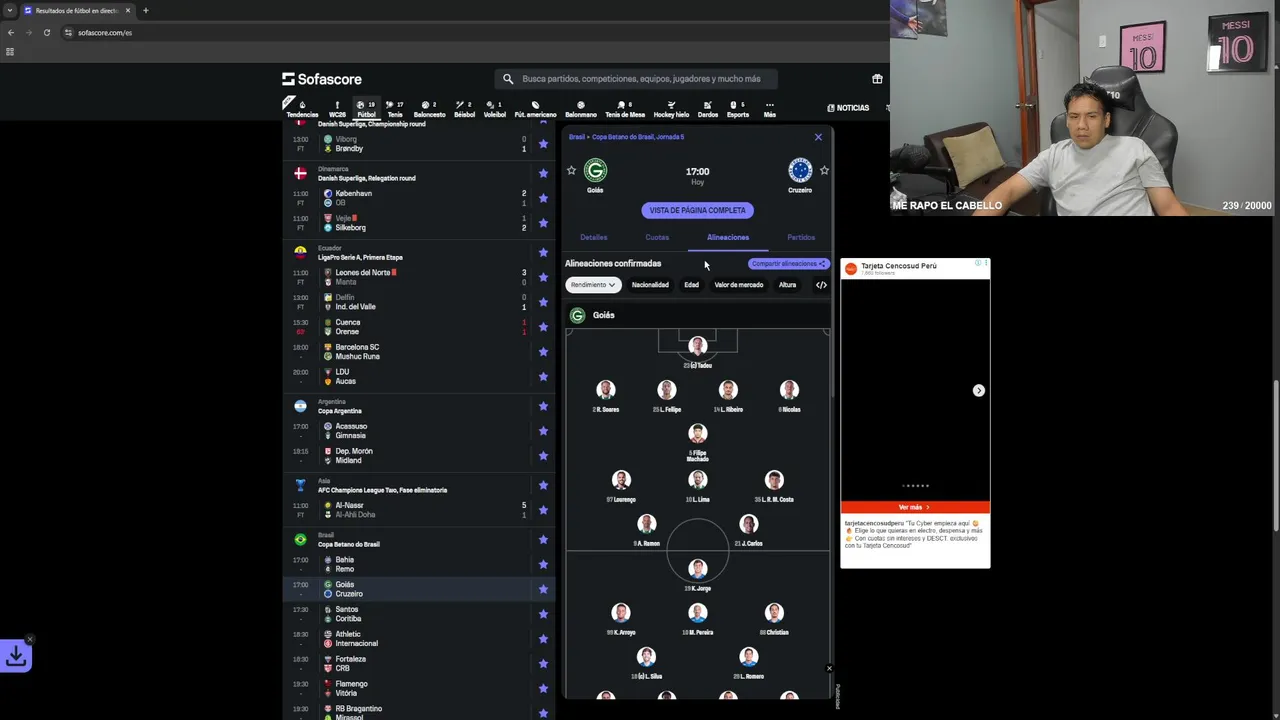Screen dimensions: 1280x720
Task: Open the Tendencias sports category
Action: point(302,109)
